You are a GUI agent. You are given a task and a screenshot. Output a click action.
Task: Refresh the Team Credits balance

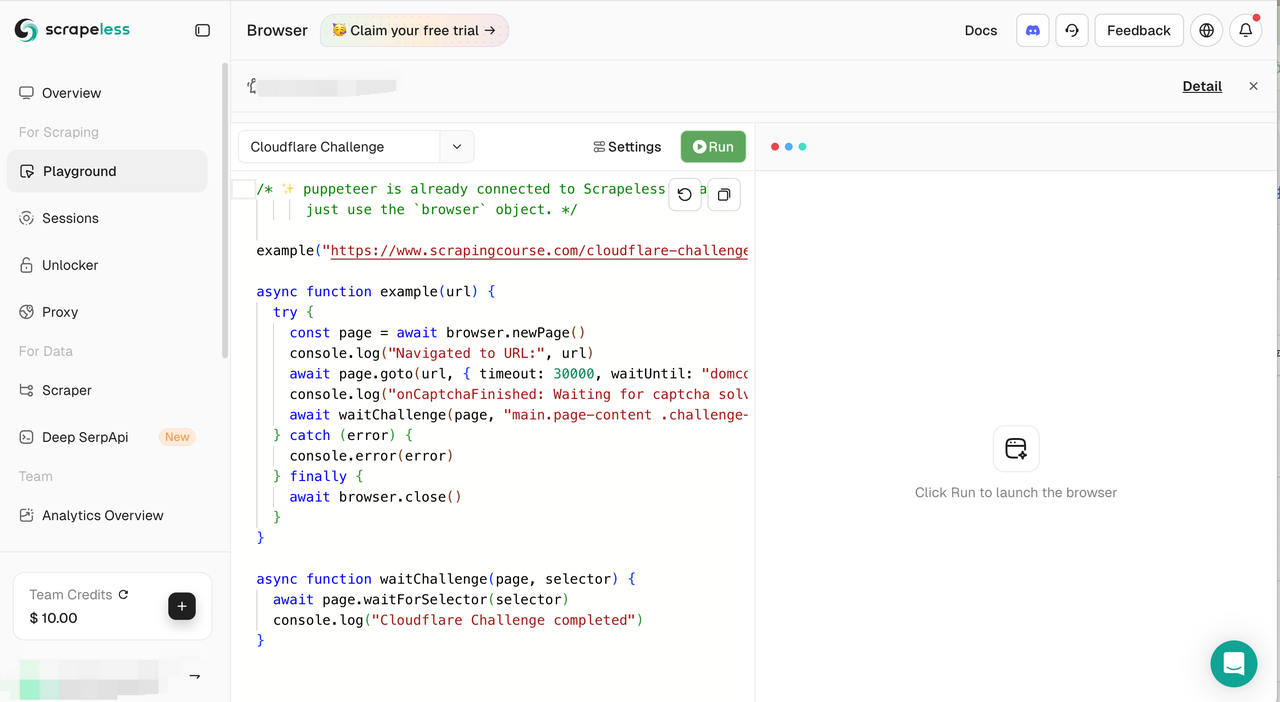click(124, 594)
